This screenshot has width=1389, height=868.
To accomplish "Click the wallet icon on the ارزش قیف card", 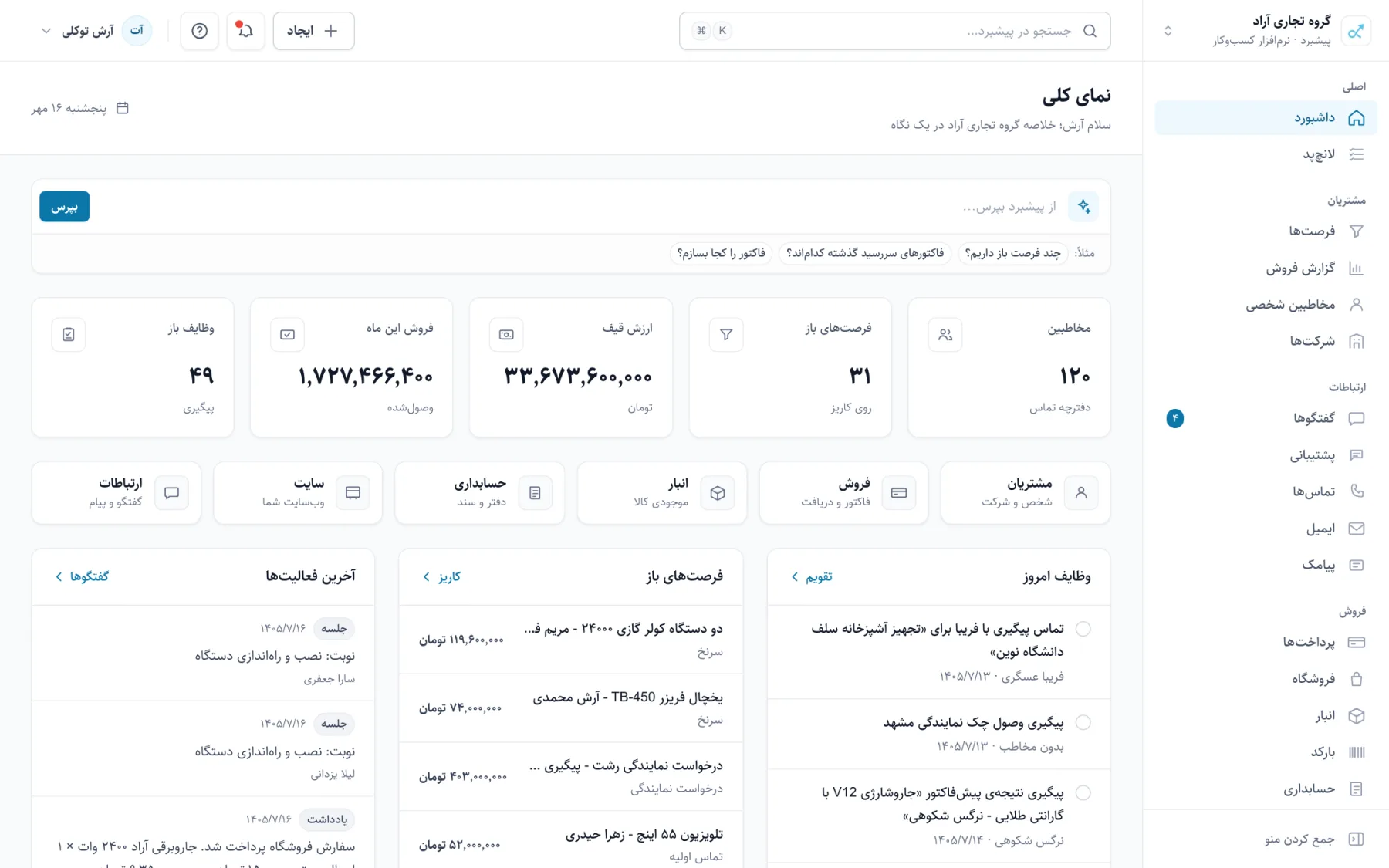I will (506, 335).
